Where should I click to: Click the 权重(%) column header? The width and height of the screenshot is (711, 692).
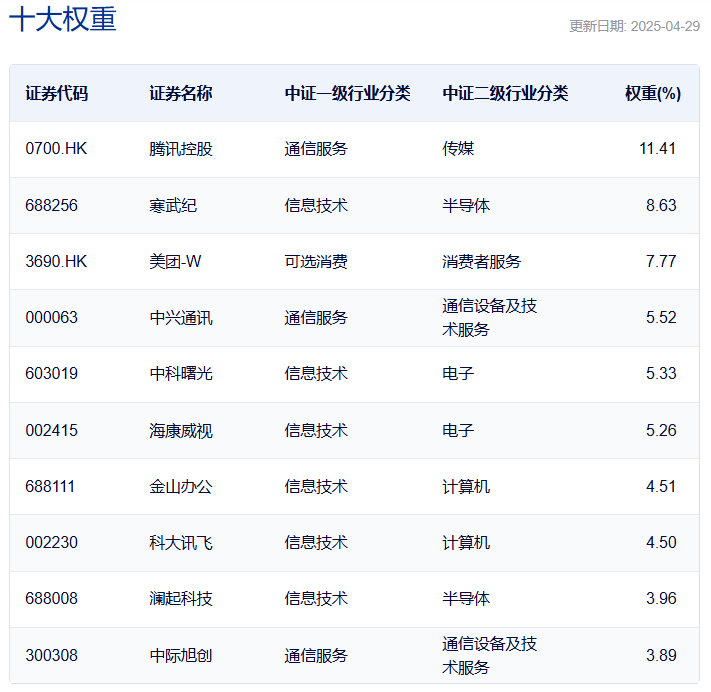[x=652, y=93]
